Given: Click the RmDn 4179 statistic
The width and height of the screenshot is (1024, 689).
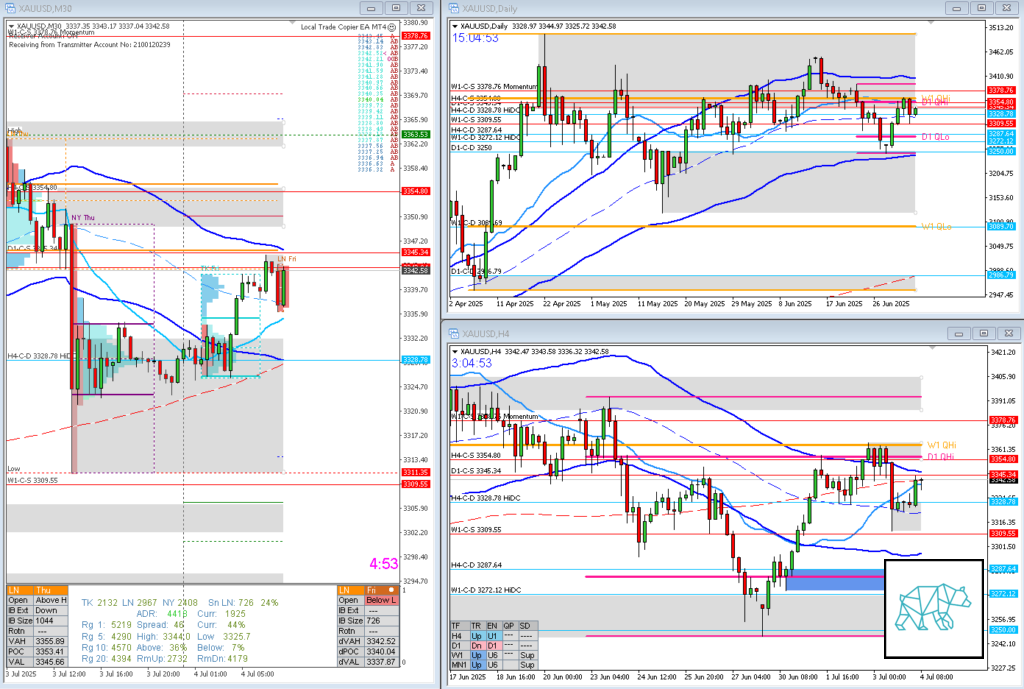Looking at the screenshot, I should click(x=222, y=658).
